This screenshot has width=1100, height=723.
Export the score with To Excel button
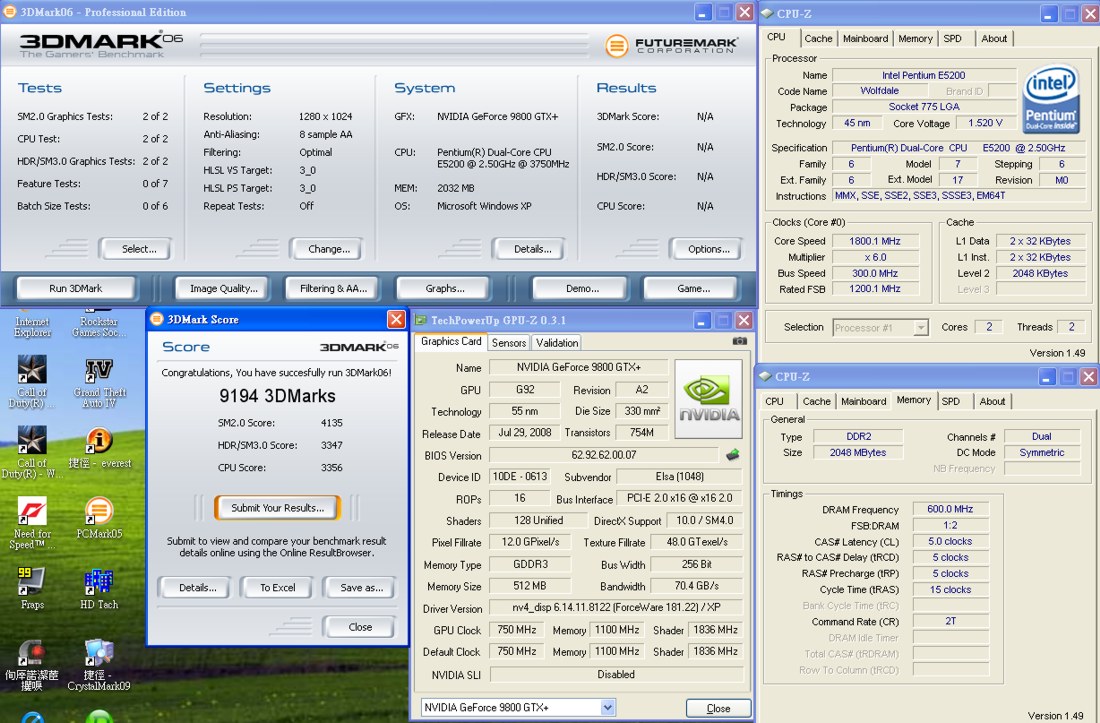pyautogui.click(x=278, y=588)
